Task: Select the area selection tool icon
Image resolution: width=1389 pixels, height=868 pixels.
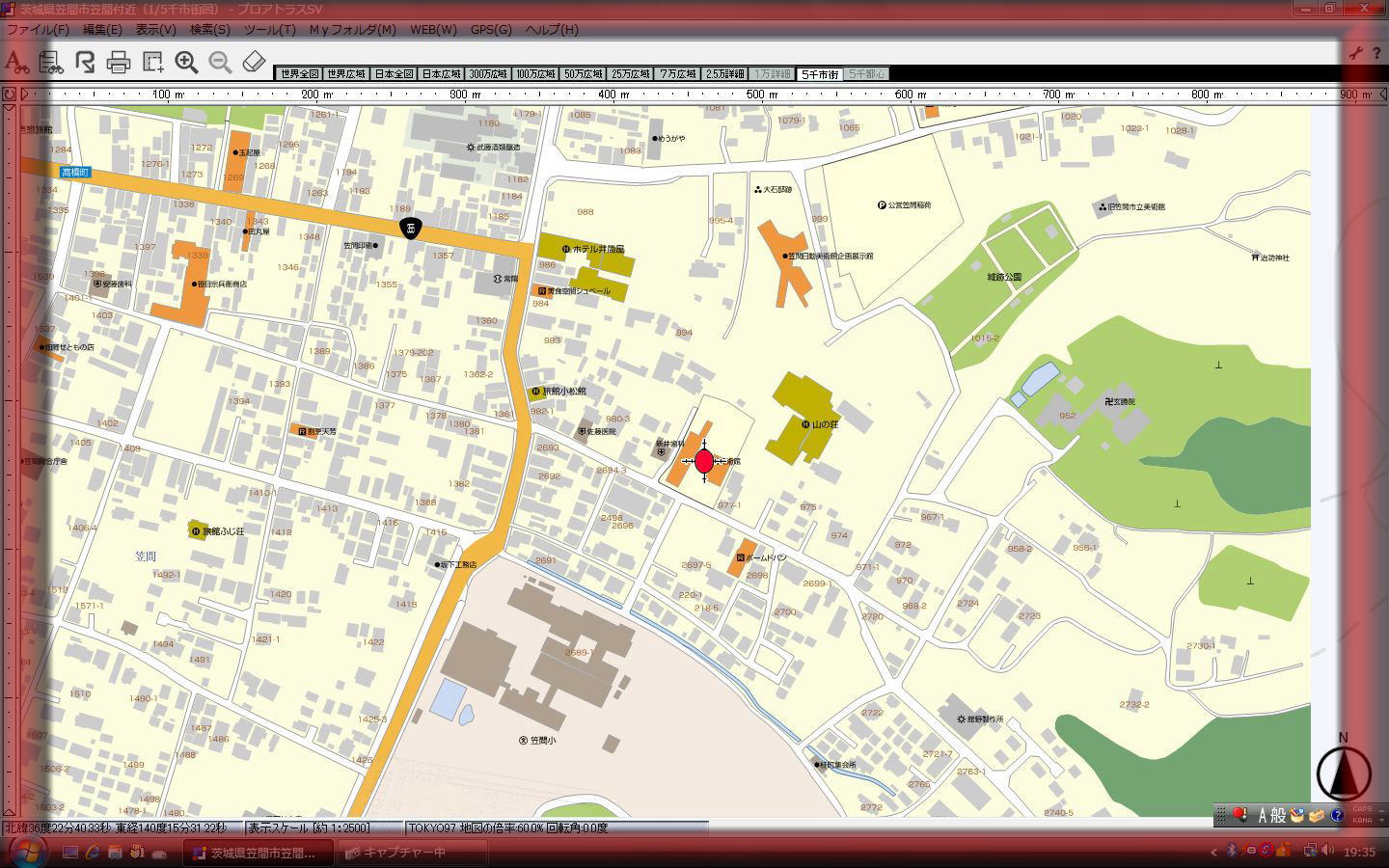Action: tap(152, 63)
